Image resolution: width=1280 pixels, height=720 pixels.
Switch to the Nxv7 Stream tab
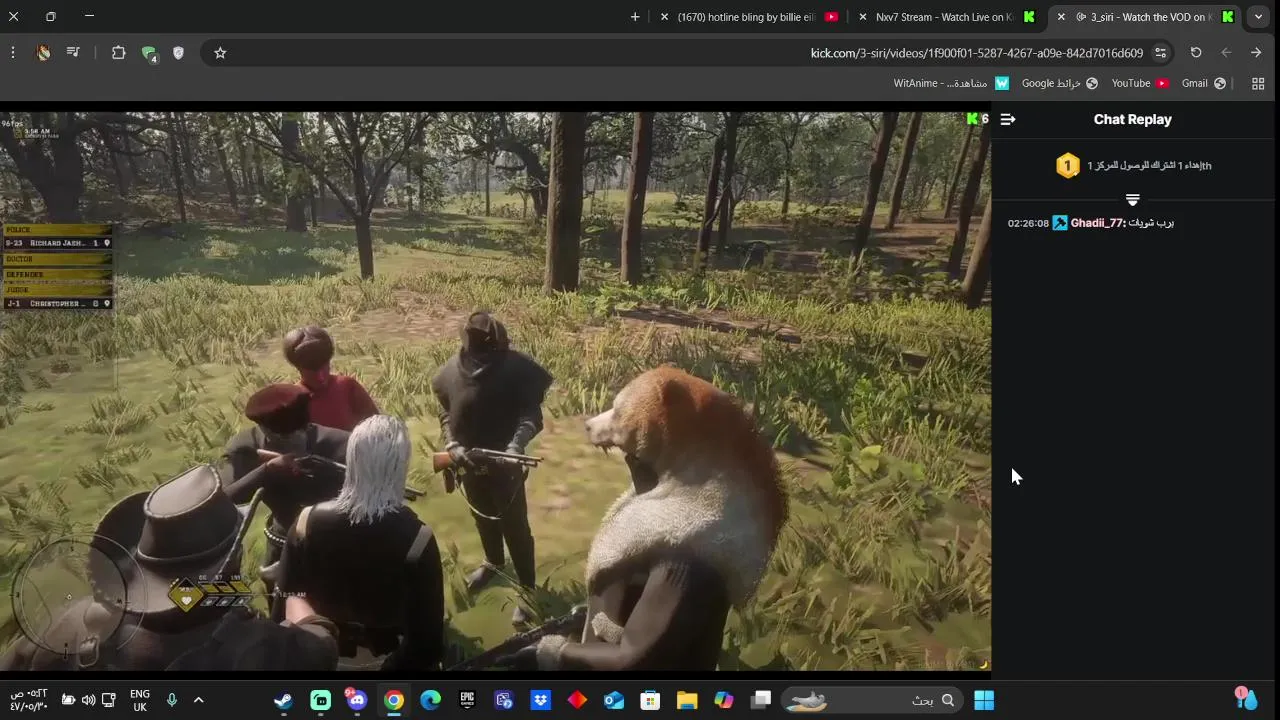948,17
